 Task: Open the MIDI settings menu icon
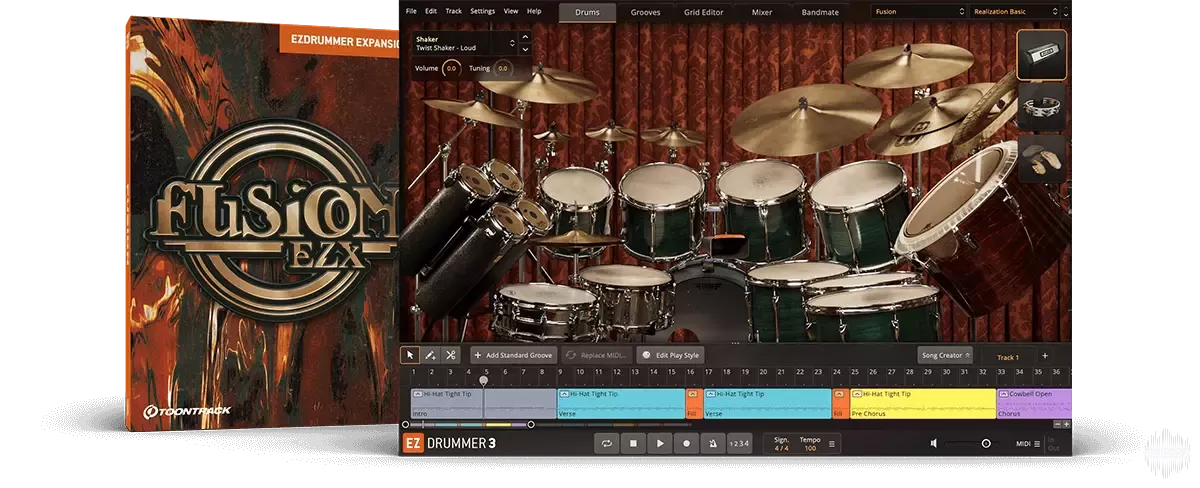[x=1037, y=443]
